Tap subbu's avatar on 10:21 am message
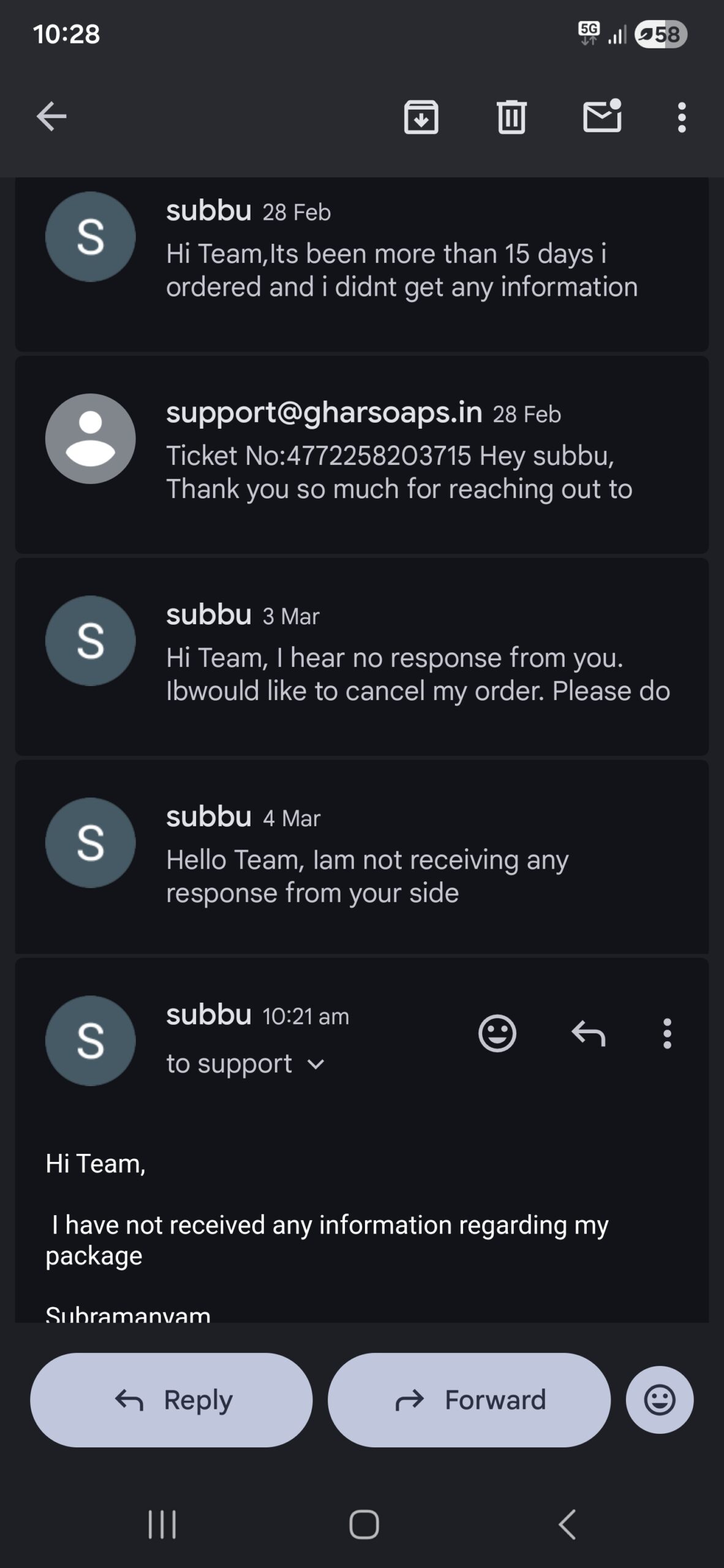 click(91, 1041)
